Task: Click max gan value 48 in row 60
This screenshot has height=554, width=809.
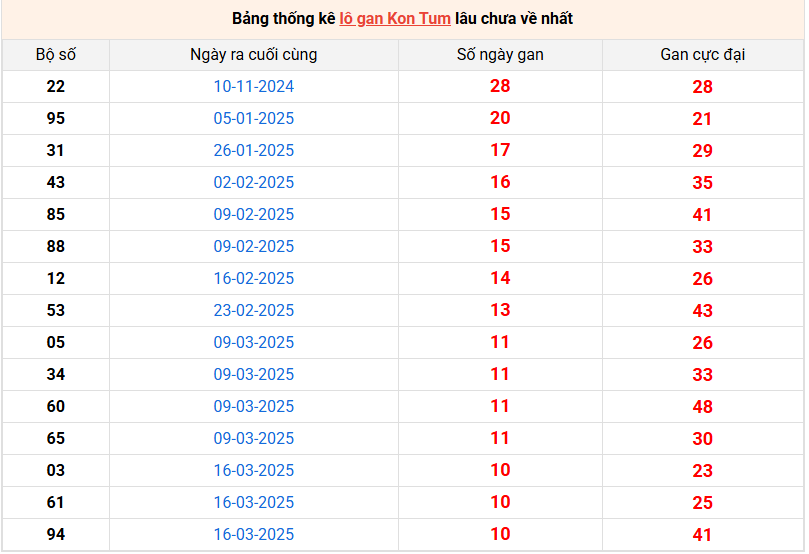Action: 703,407
